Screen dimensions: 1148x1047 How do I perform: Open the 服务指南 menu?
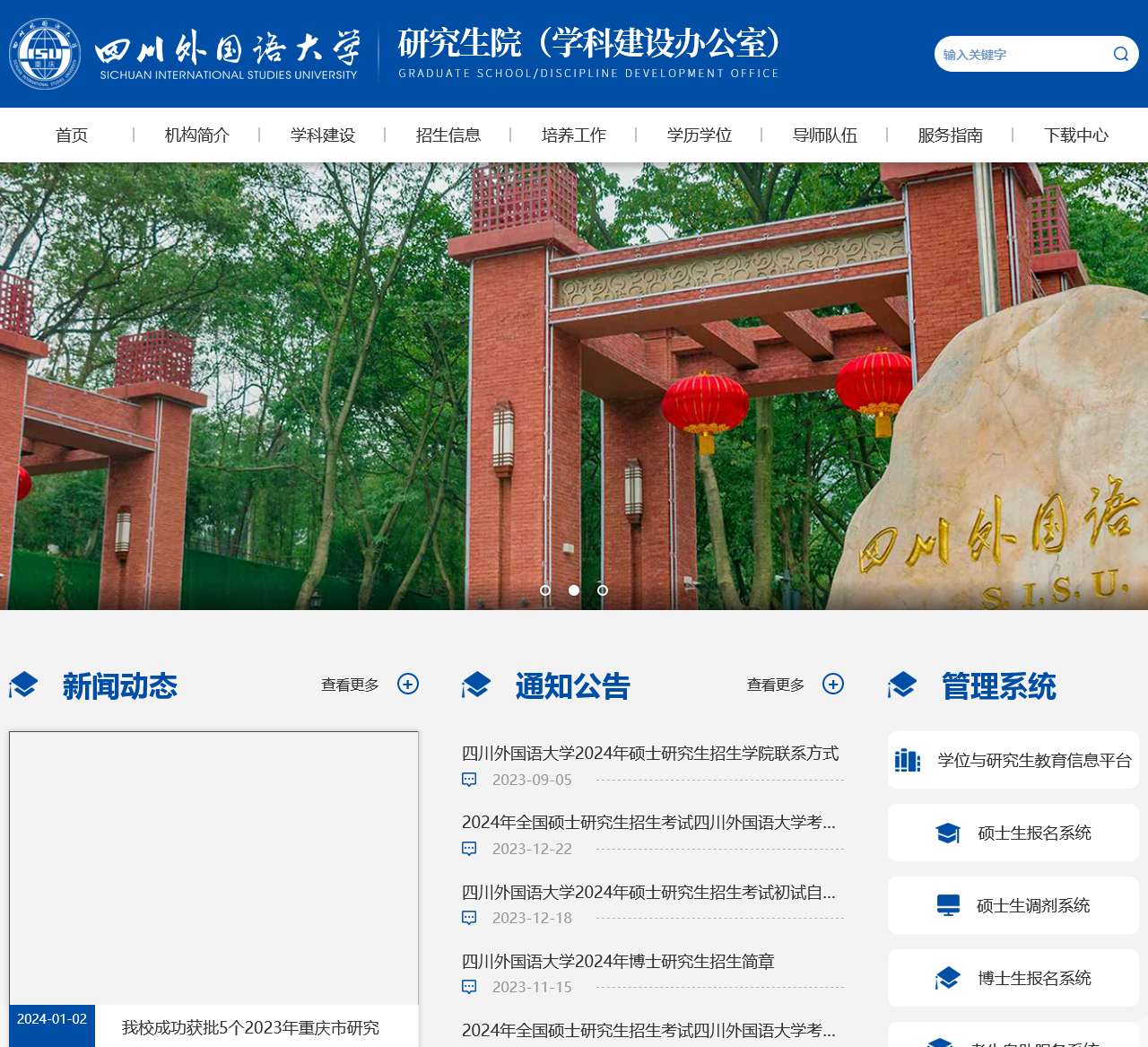(x=951, y=135)
